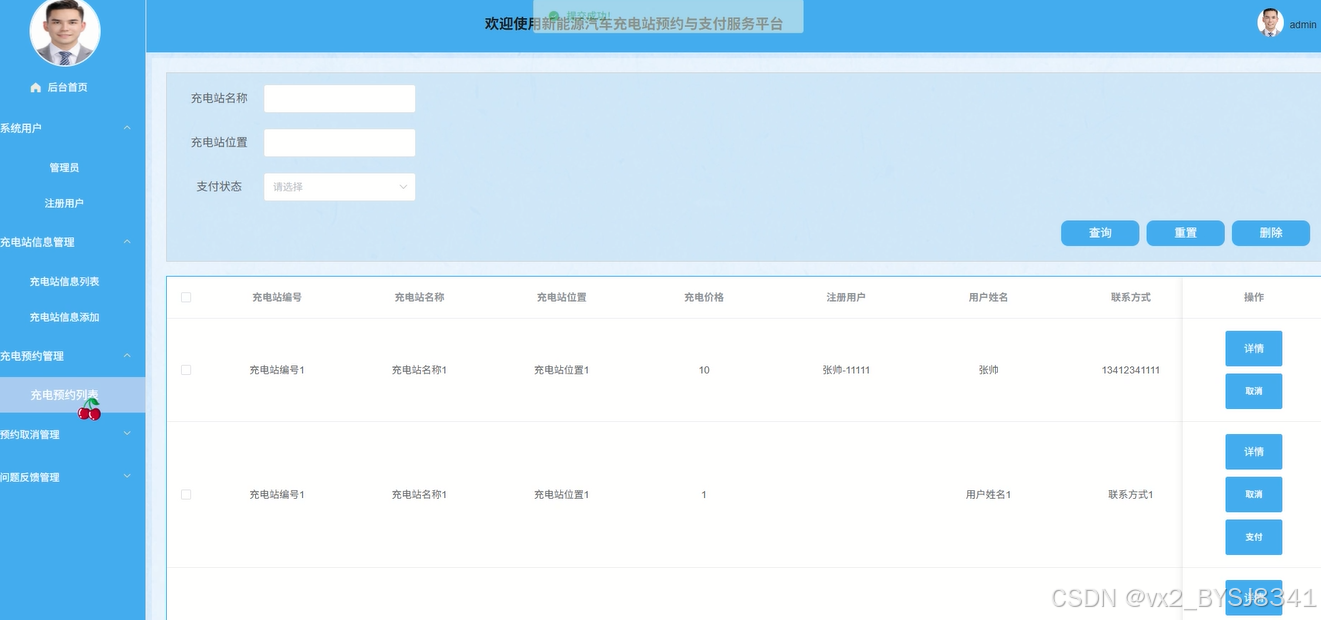
Task: Click the home icon beside 后台首页
Action: [36, 88]
